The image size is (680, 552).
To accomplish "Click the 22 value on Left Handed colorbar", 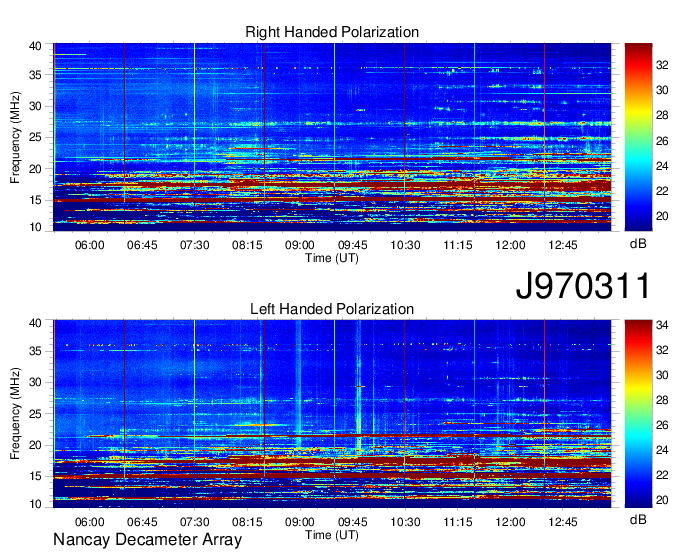I will click(x=662, y=475).
